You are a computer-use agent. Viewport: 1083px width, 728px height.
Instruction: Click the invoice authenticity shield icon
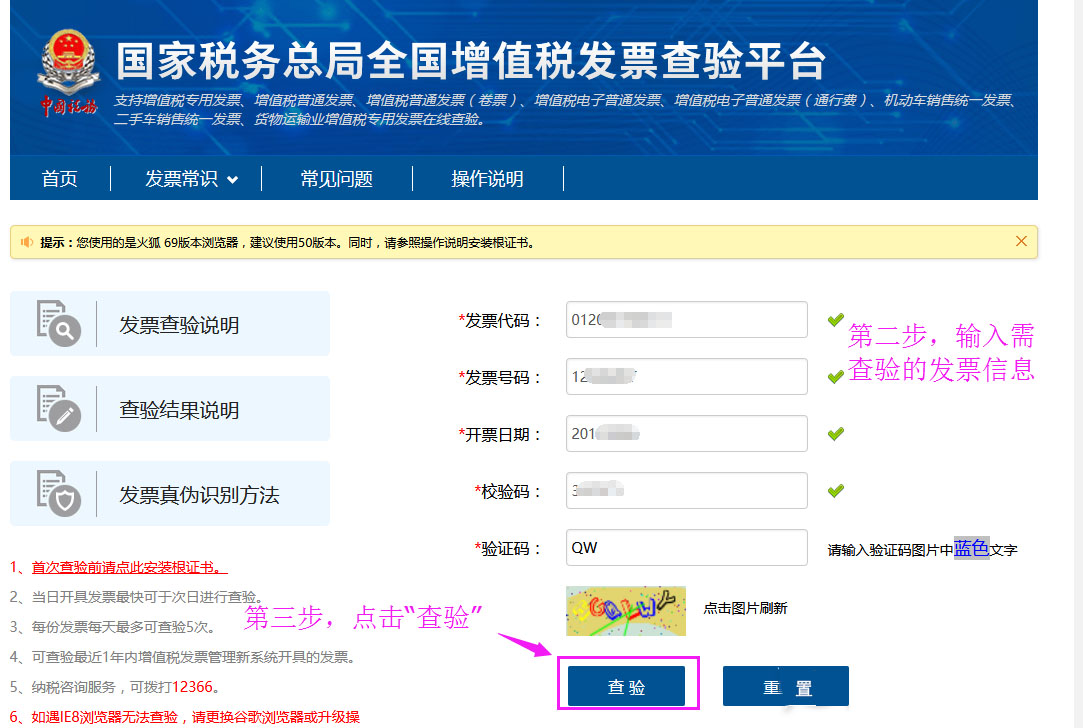pyautogui.click(x=57, y=493)
